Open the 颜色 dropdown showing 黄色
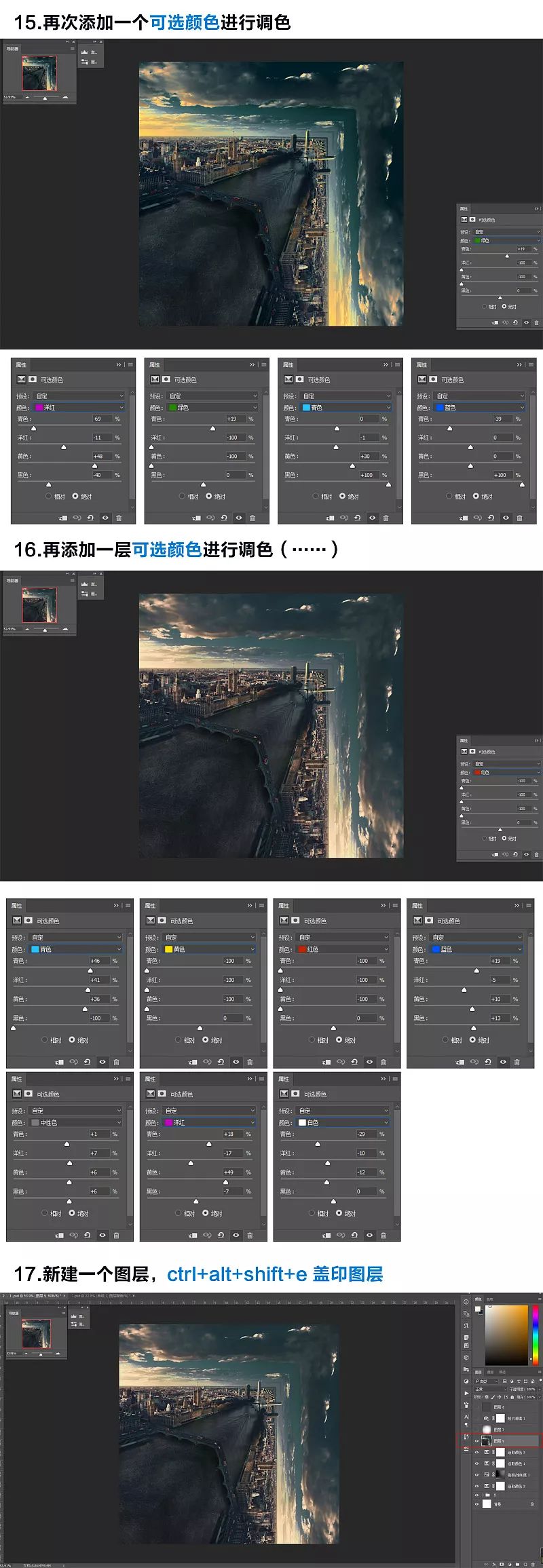The image size is (543, 1568). (x=209, y=949)
